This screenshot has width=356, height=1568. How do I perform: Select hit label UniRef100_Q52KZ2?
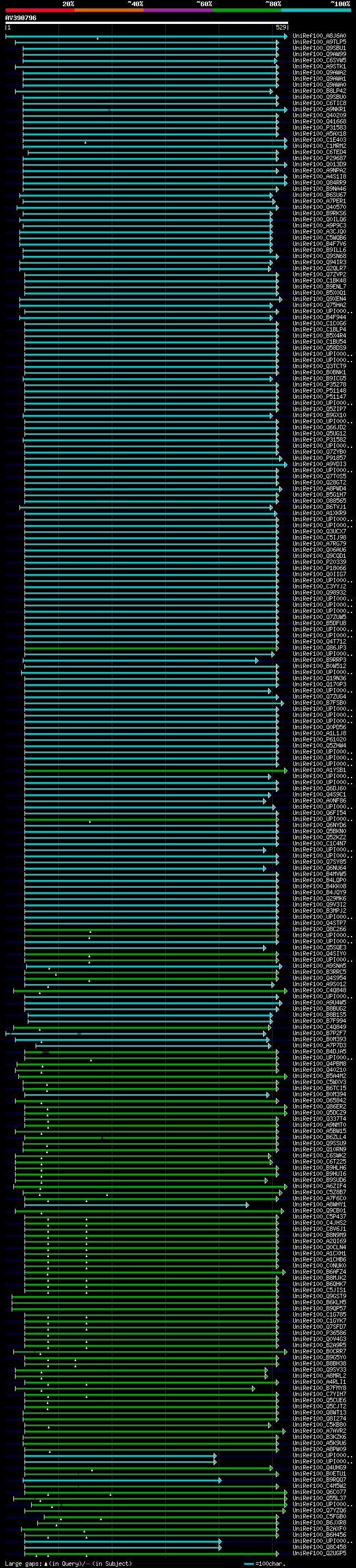pos(319,838)
